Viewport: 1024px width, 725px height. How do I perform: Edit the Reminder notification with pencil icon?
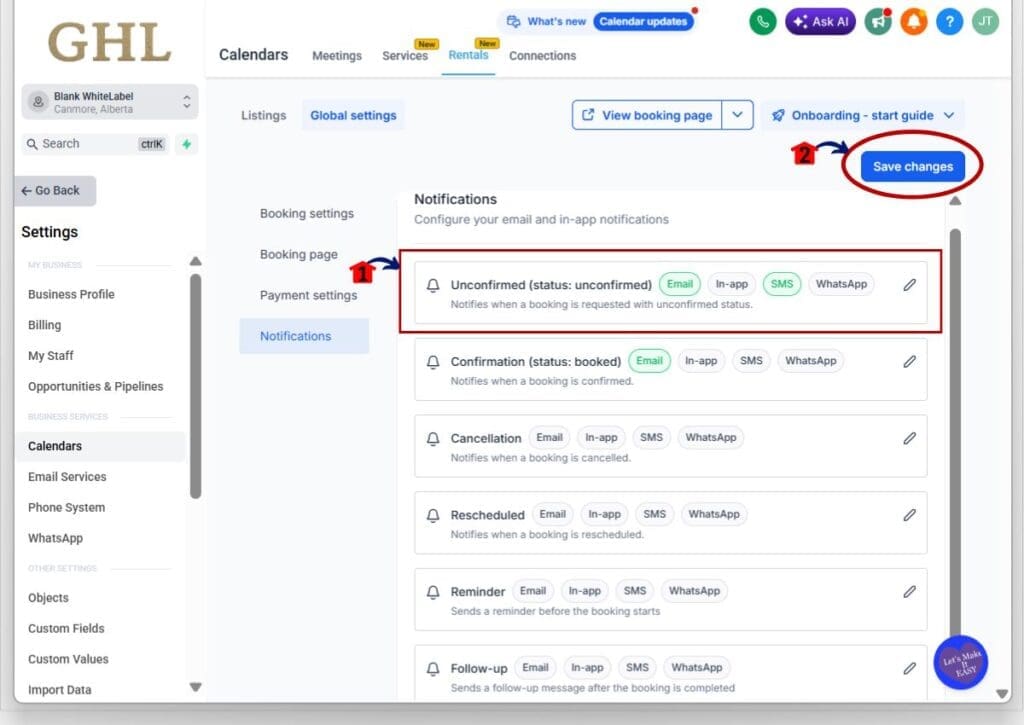[909, 592]
